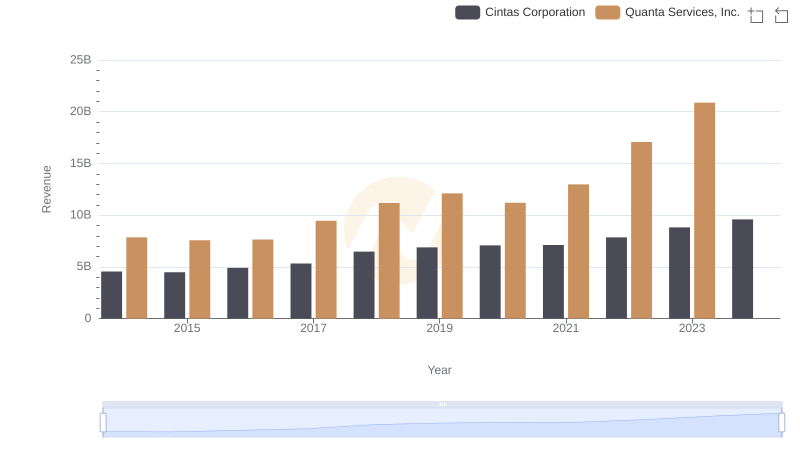Select the Quanta bar for 2016
800x461 pixels.
tap(263, 279)
